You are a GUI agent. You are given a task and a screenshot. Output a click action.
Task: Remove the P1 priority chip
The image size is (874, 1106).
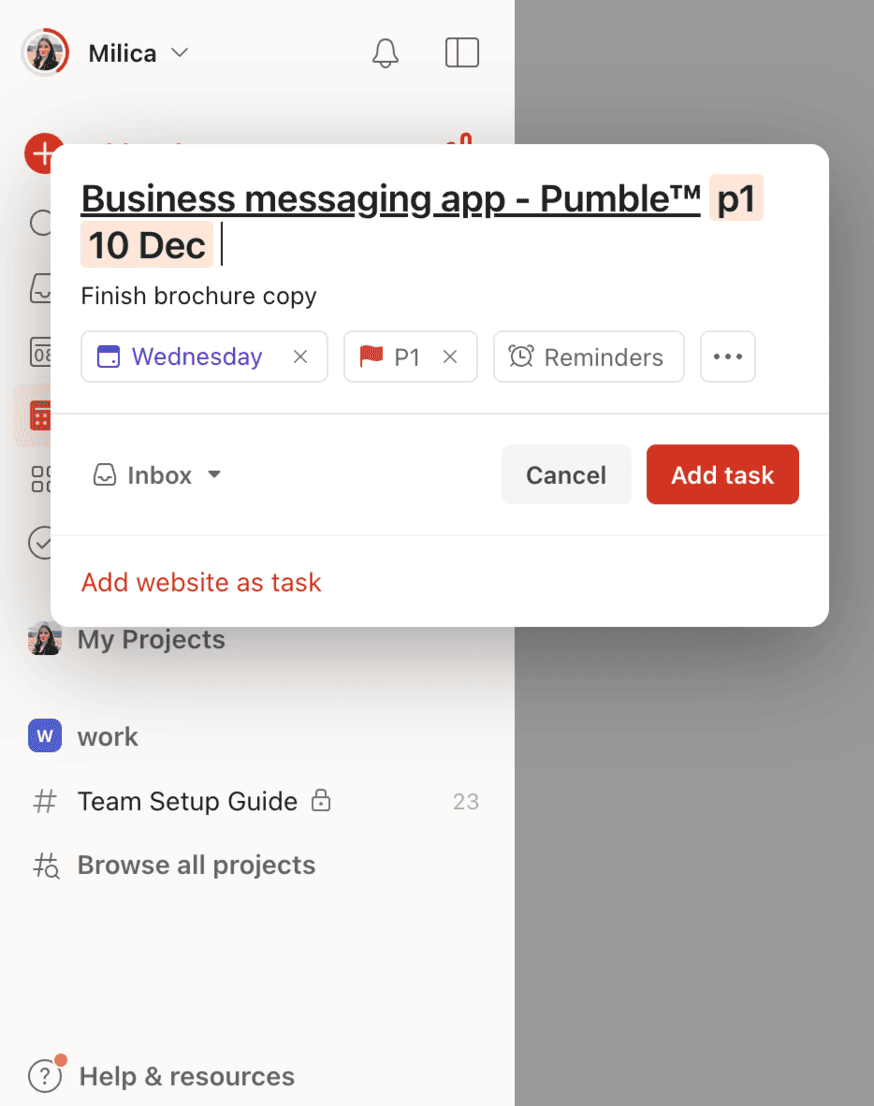(x=449, y=357)
